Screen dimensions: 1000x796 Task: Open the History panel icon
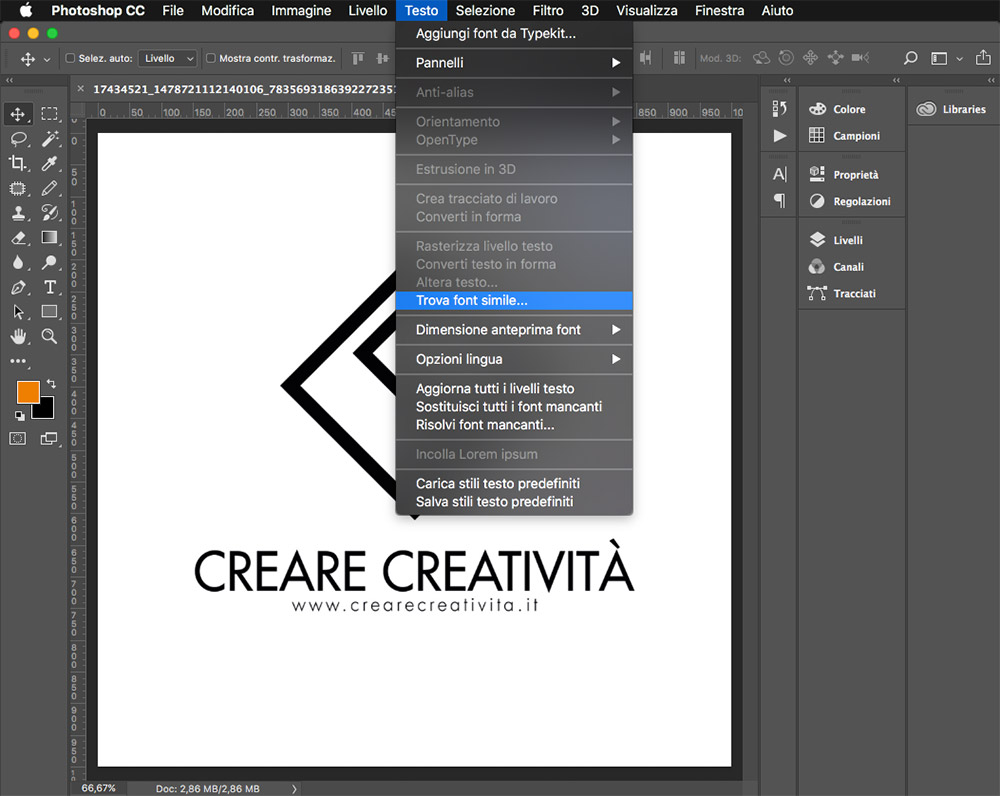tap(780, 108)
